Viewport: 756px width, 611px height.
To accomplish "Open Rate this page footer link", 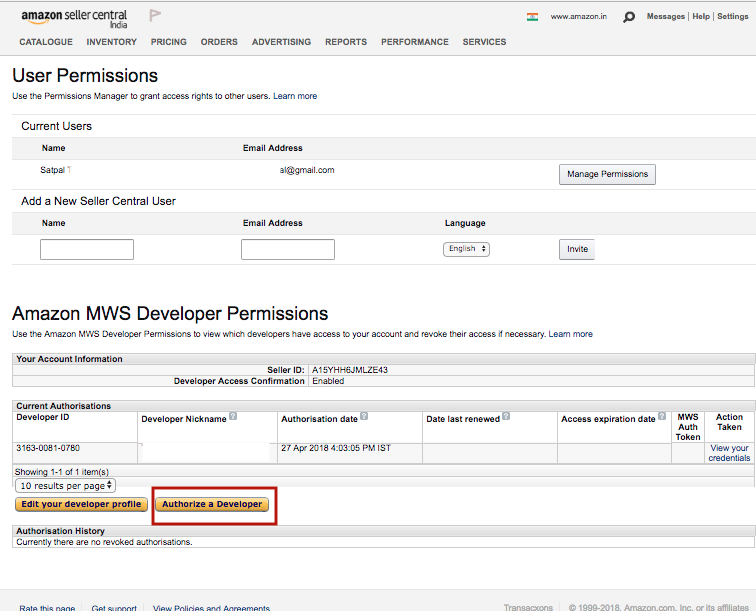I will 47,608.
